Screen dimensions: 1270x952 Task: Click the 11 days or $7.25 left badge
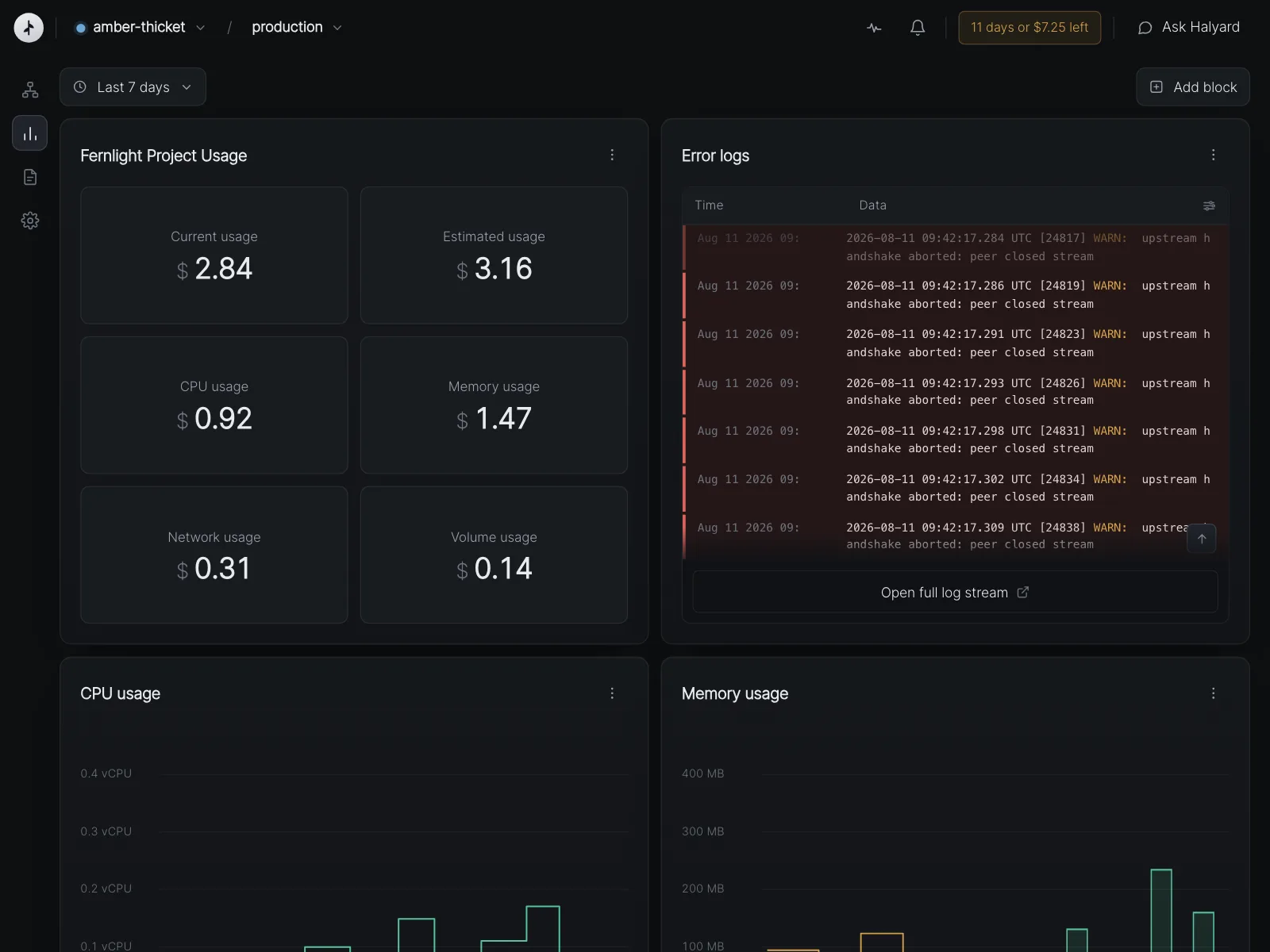tap(1029, 28)
